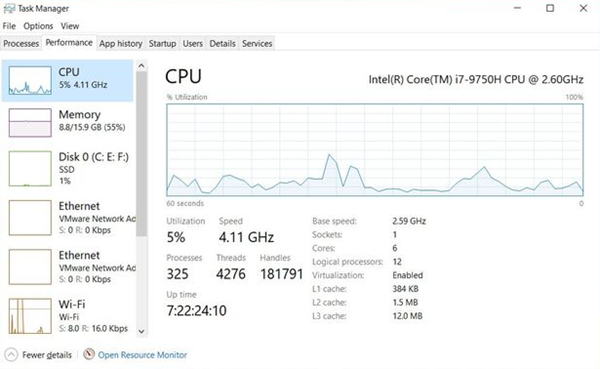Image resolution: width=600 pixels, height=369 pixels.
Task: Select the first Ethernet VMware adapter graph
Action: pos(30,218)
